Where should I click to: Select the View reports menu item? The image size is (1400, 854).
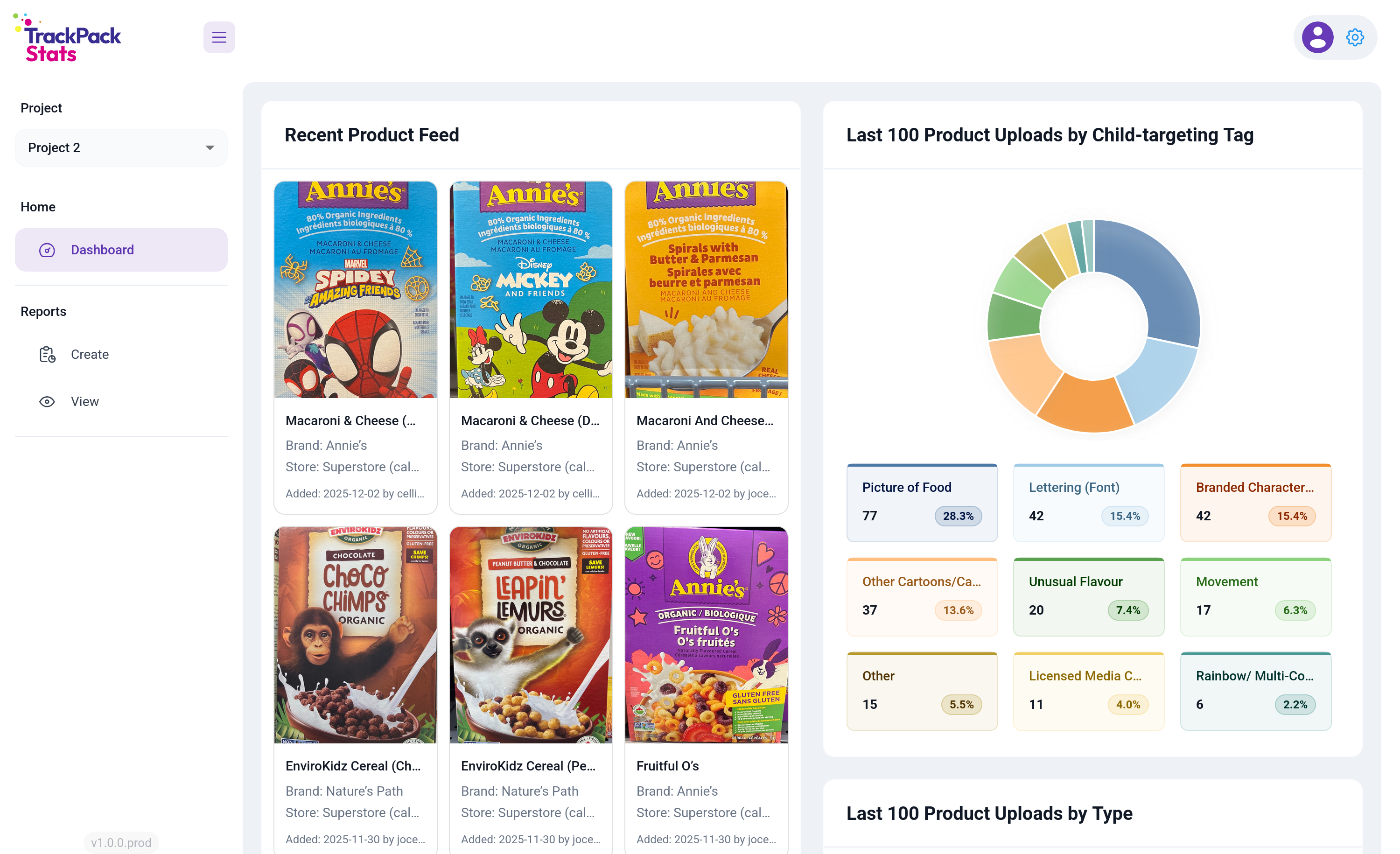84,402
